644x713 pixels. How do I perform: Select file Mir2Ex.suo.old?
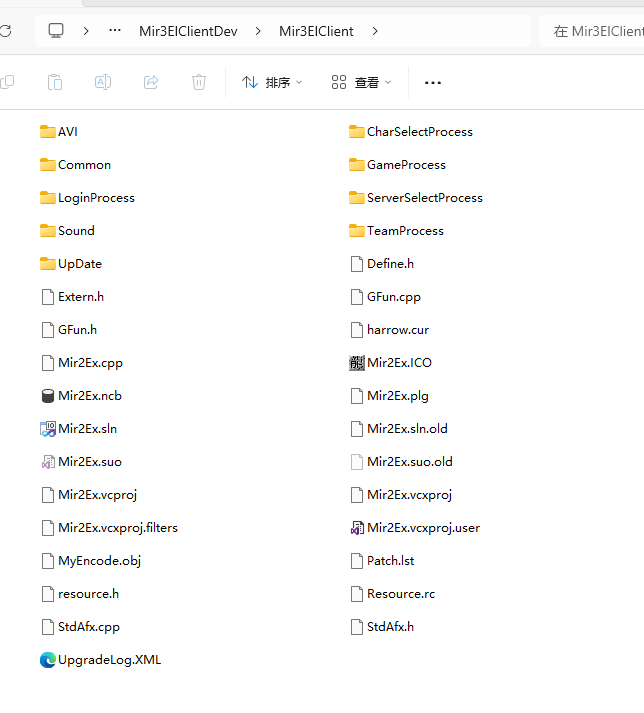pos(402,462)
